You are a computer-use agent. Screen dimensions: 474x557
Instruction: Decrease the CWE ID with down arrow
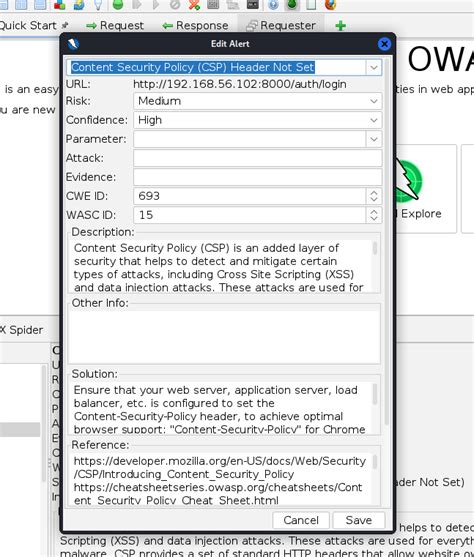374,200
